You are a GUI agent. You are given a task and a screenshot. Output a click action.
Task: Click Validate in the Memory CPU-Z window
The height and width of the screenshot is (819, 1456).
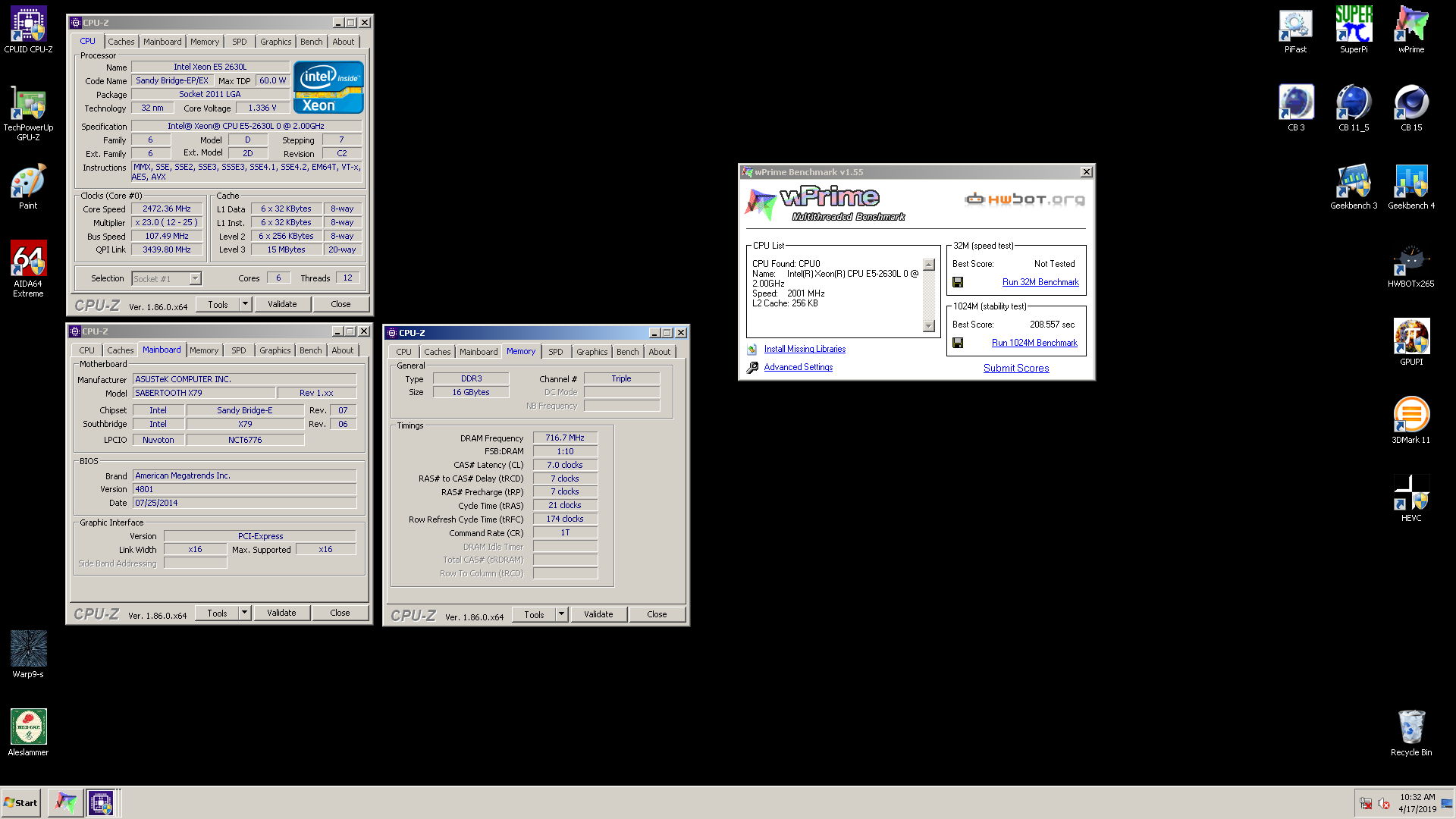point(598,614)
